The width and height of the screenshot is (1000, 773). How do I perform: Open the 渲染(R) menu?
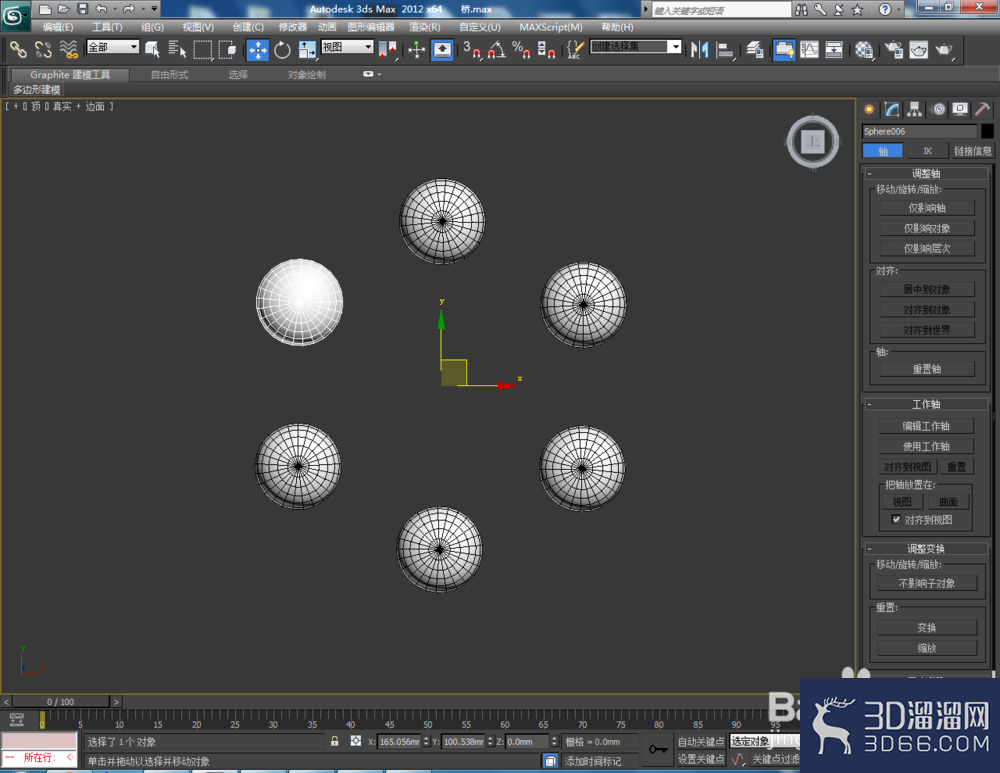pyautogui.click(x=425, y=27)
